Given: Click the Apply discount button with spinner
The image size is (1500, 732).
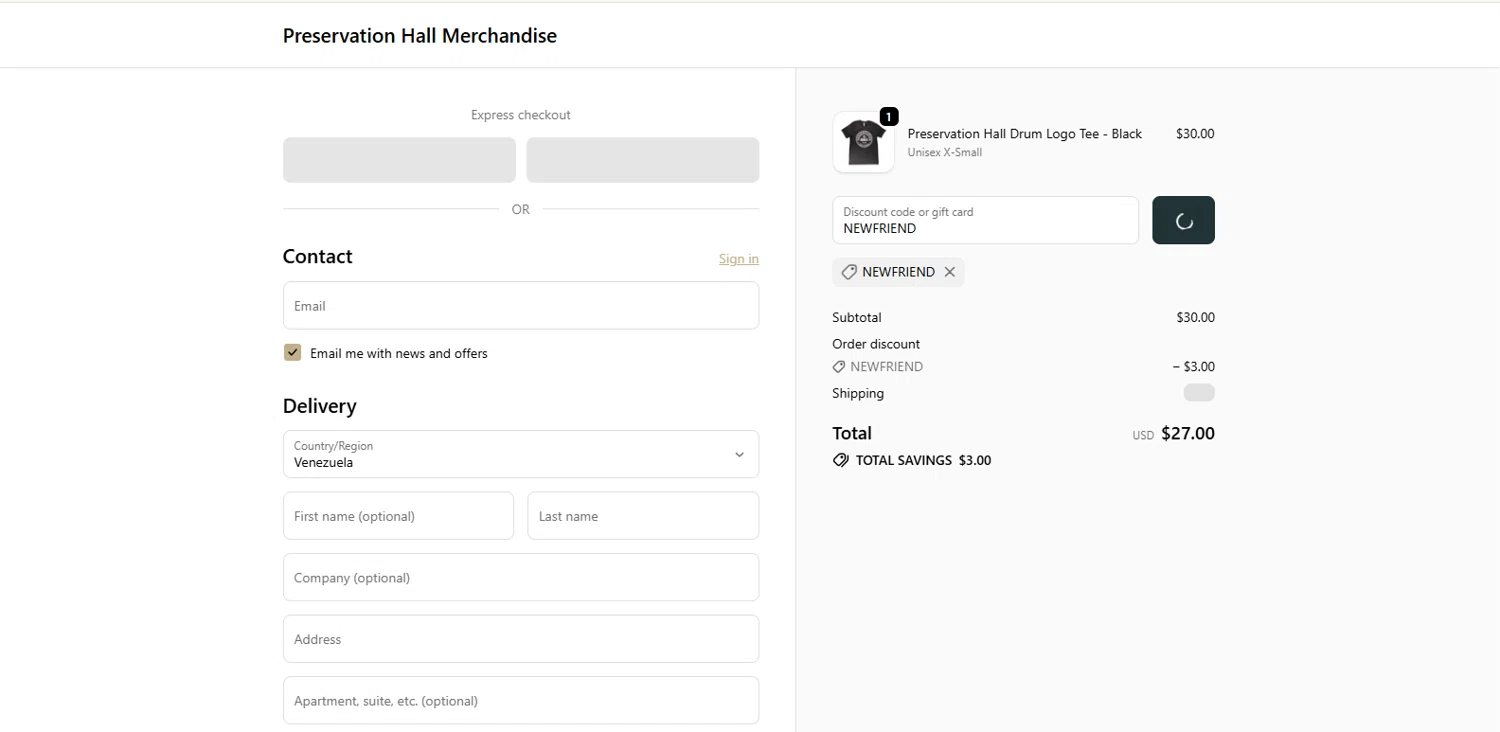Looking at the screenshot, I should 1184,220.
